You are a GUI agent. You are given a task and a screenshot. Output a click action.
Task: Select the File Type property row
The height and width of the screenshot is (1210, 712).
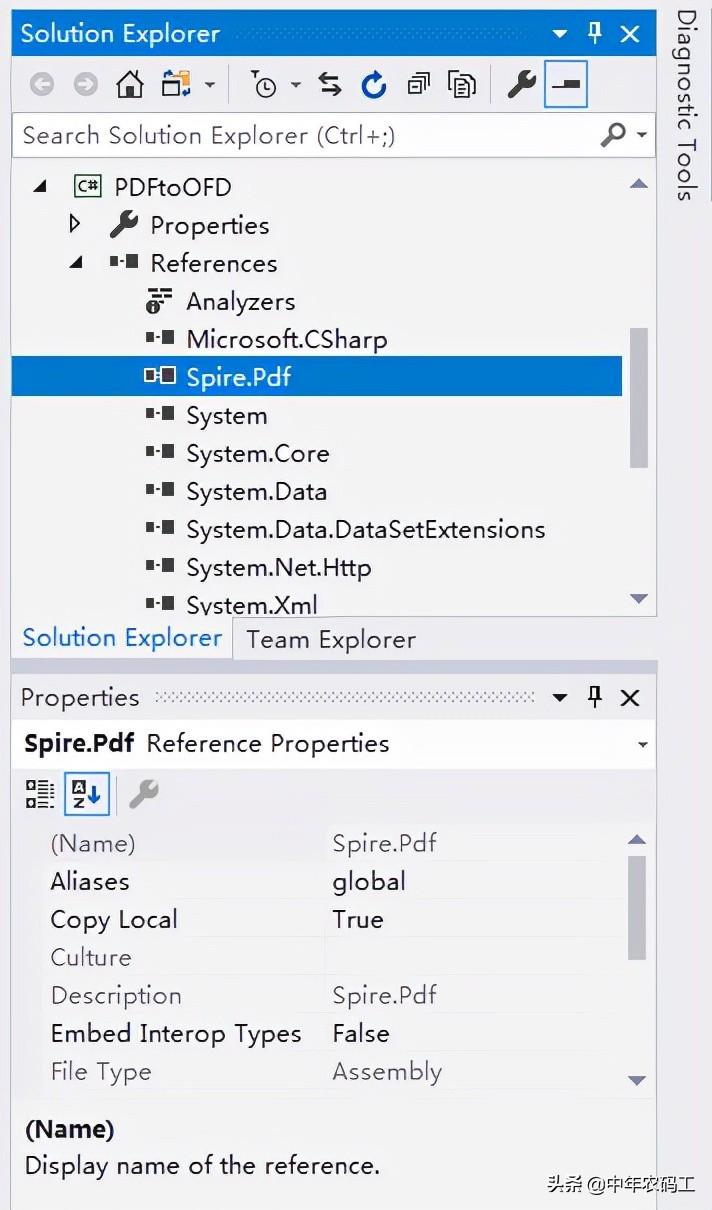pyautogui.click(x=320, y=1071)
